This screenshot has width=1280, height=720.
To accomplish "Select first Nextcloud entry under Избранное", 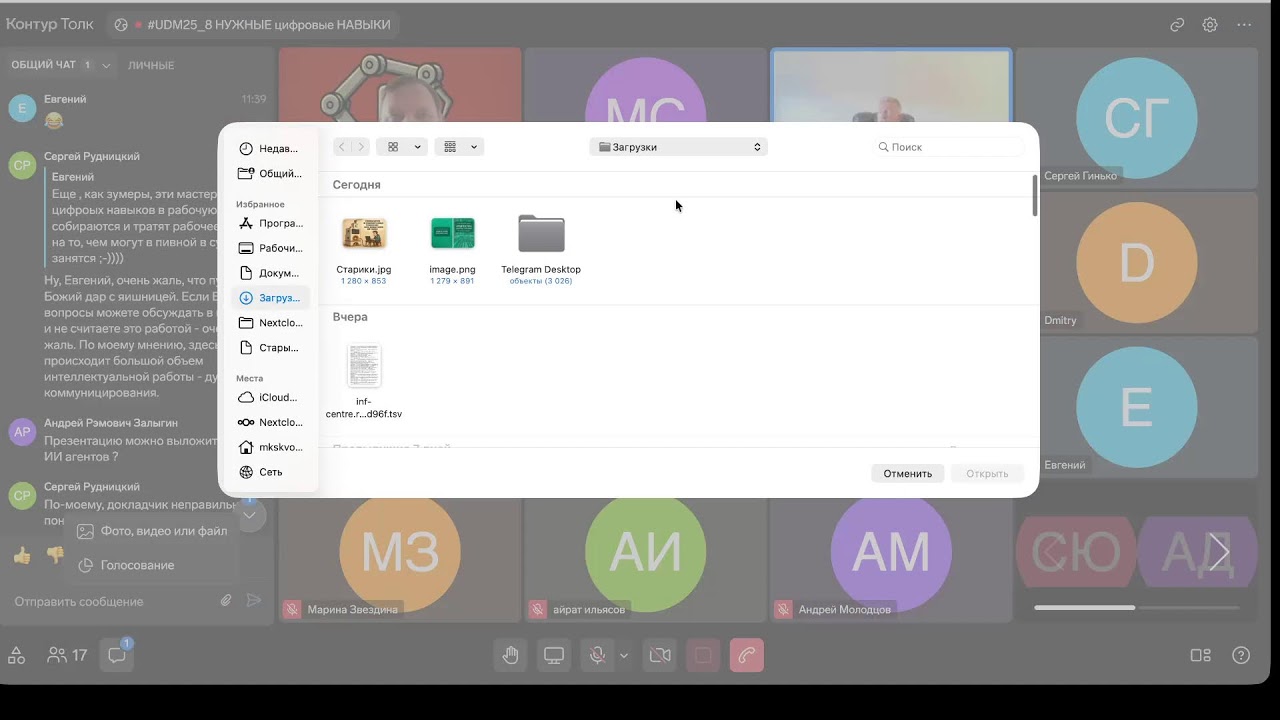I will (270, 323).
